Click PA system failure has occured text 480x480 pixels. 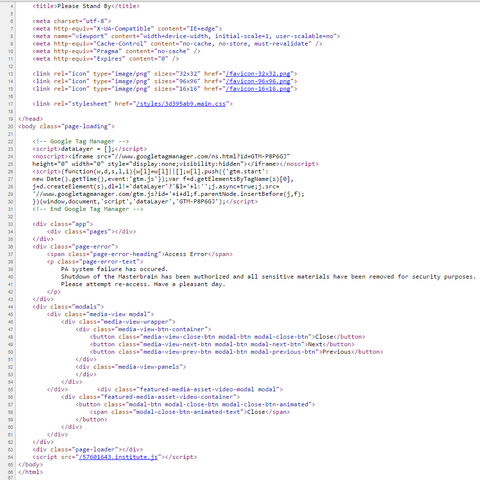[x=114, y=269]
